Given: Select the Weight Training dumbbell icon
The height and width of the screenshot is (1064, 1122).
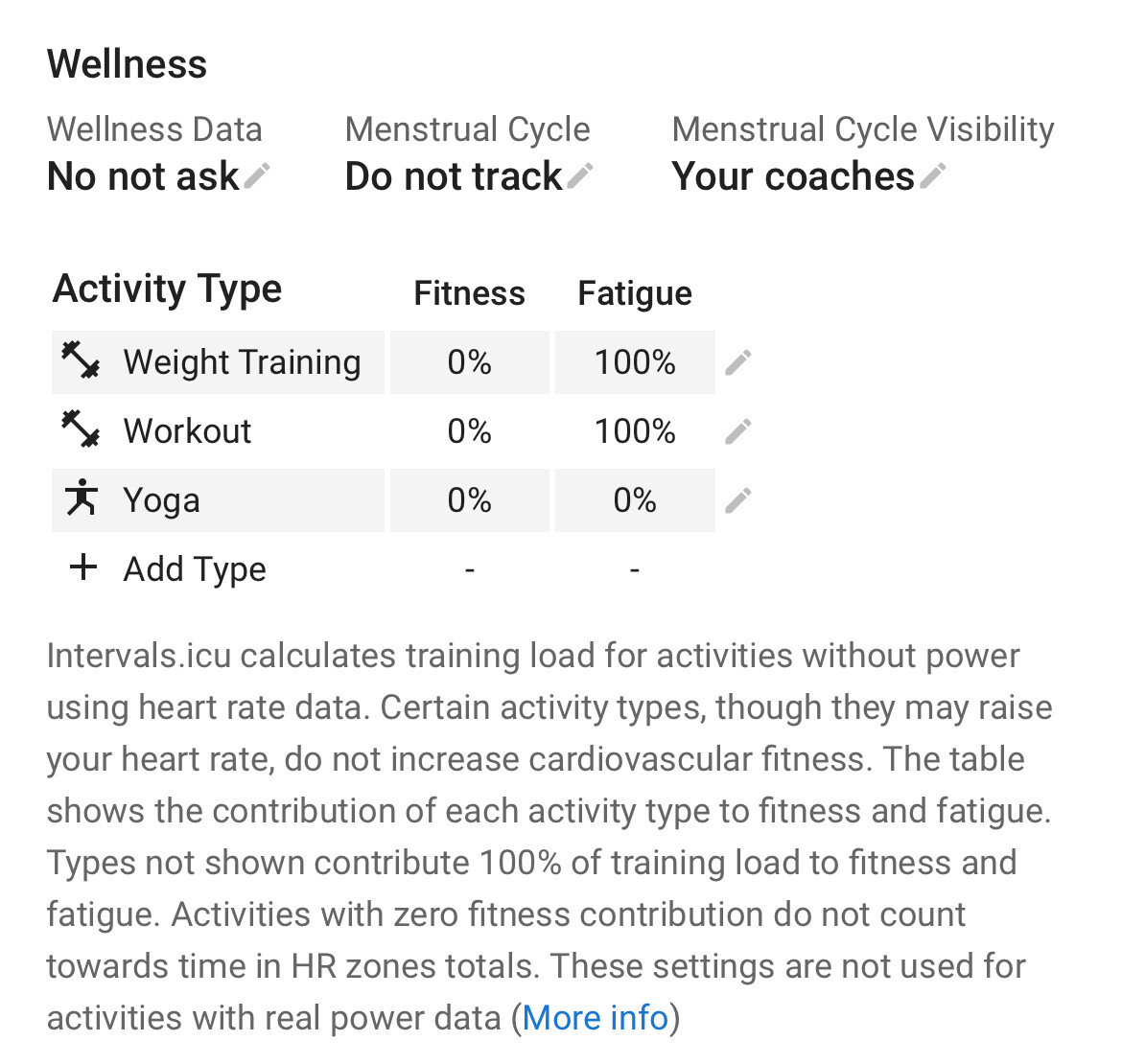Looking at the screenshot, I should point(81,360).
